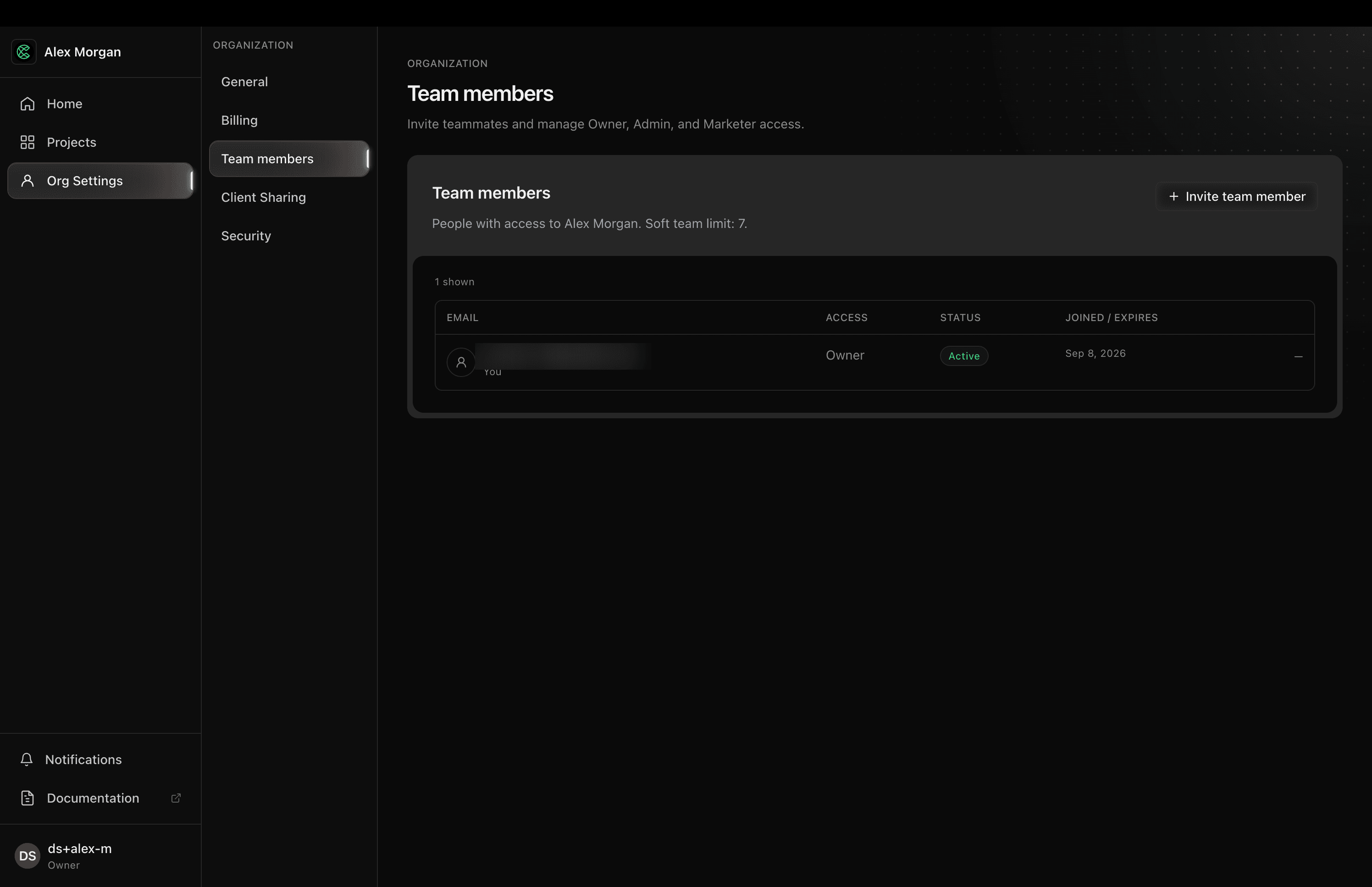Click the Home house icon
Image resolution: width=1372 pixels, height=887 pixels.
pyautogui.click(x=27, y=104)
